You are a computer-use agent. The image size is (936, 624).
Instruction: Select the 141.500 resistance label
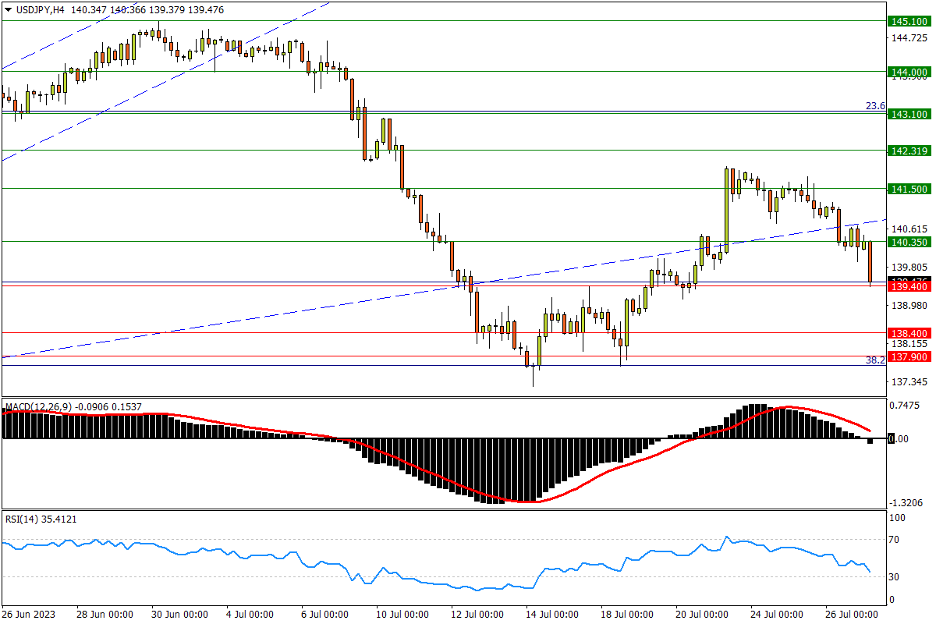910,189
